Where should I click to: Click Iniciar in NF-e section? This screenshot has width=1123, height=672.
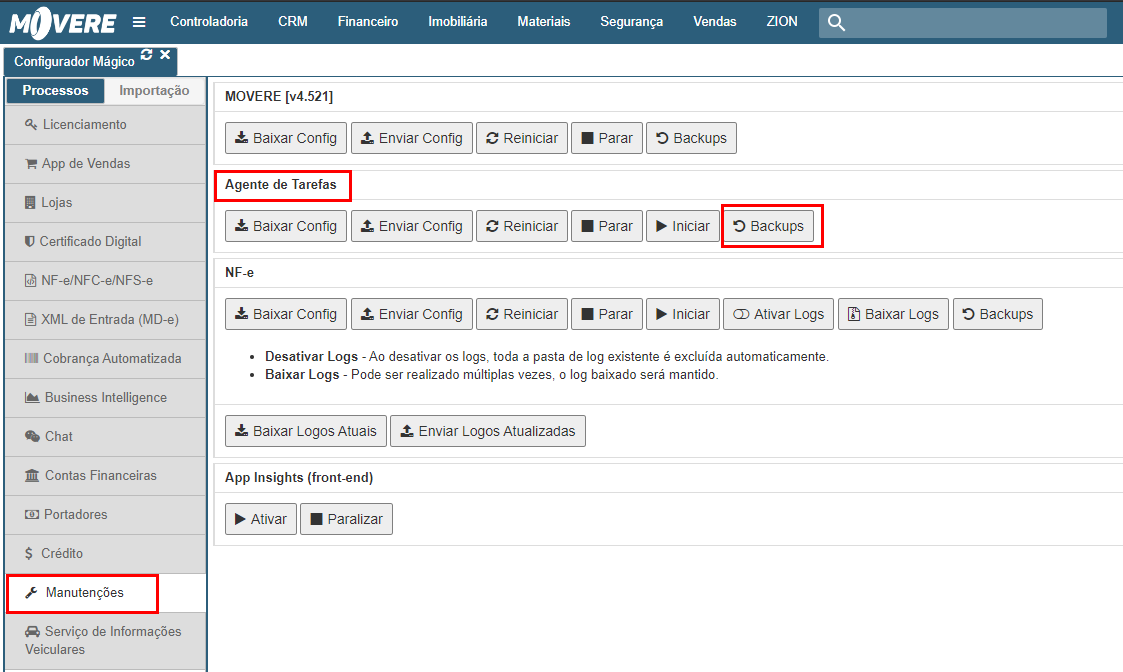pos(683,315)
